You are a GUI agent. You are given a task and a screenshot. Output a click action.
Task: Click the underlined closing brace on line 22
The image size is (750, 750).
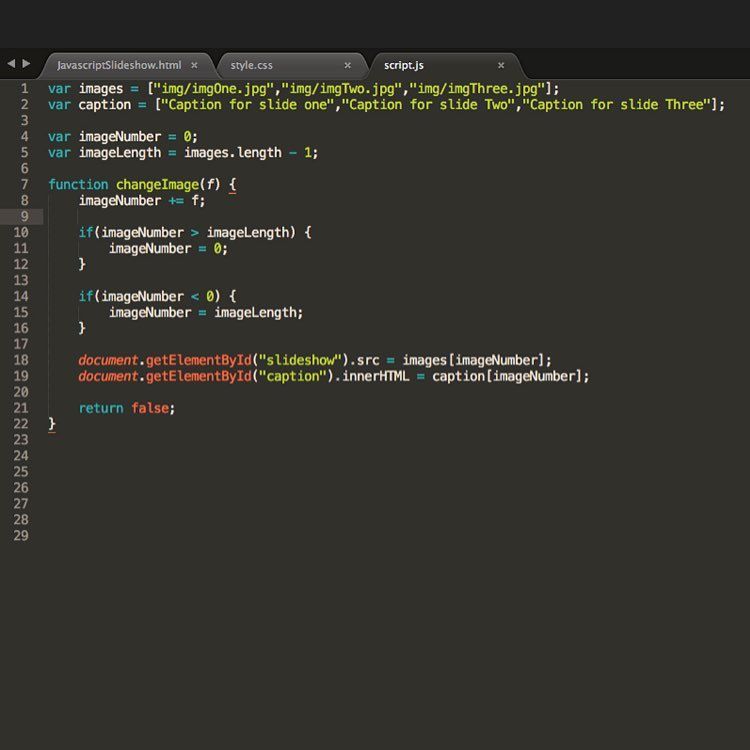[x=52, y=425]
